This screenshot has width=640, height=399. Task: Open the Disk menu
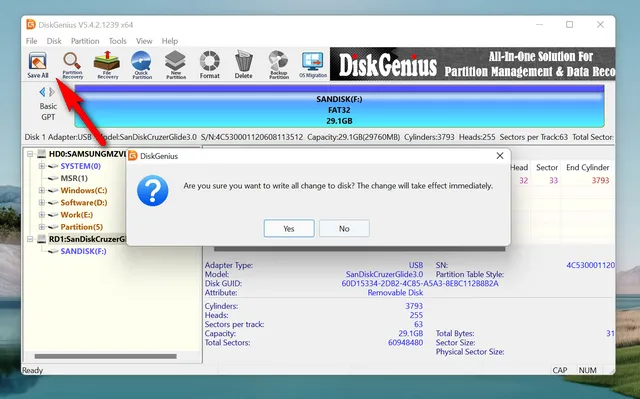click(x=54, y=41)
